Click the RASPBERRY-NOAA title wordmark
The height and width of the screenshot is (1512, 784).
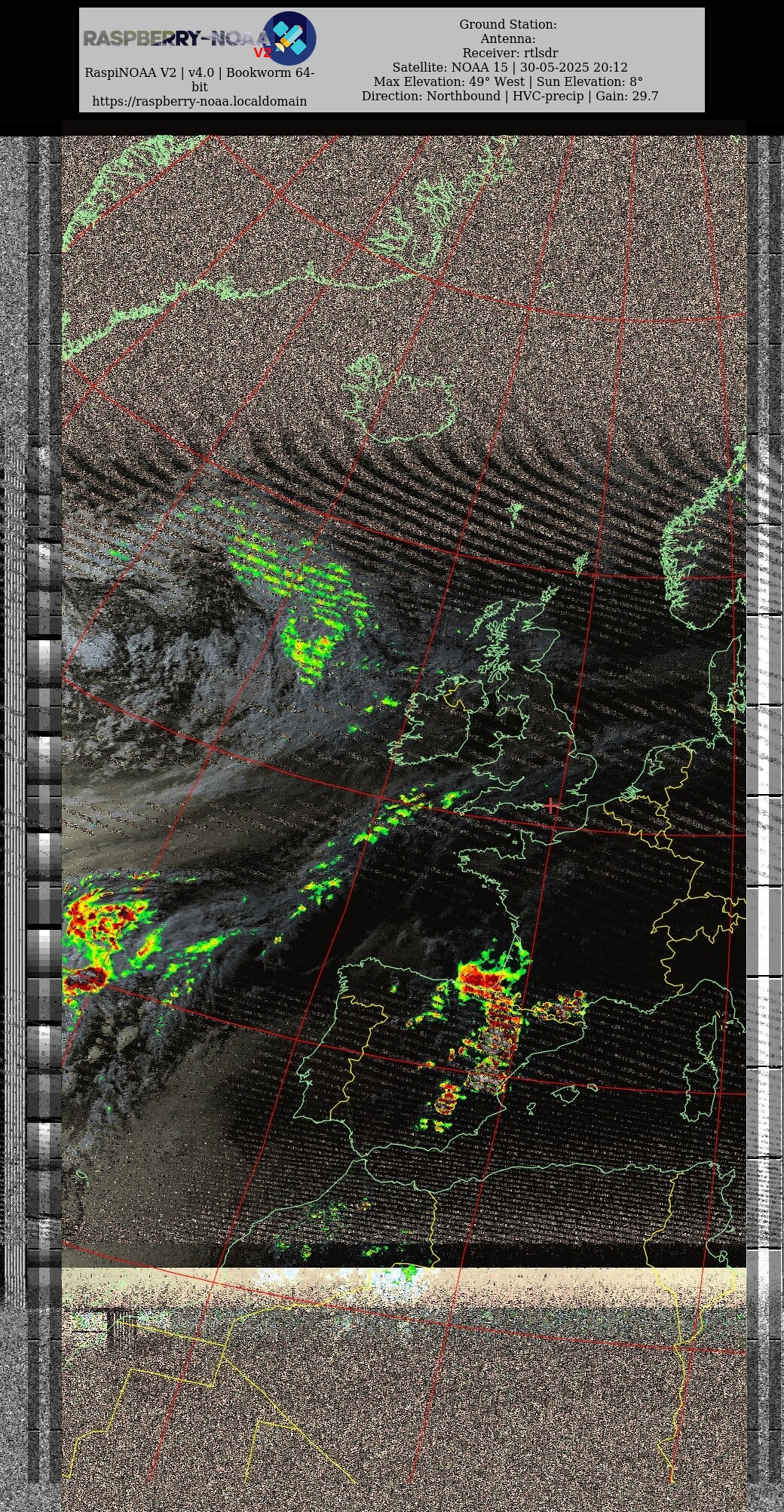tap(176, 39)
